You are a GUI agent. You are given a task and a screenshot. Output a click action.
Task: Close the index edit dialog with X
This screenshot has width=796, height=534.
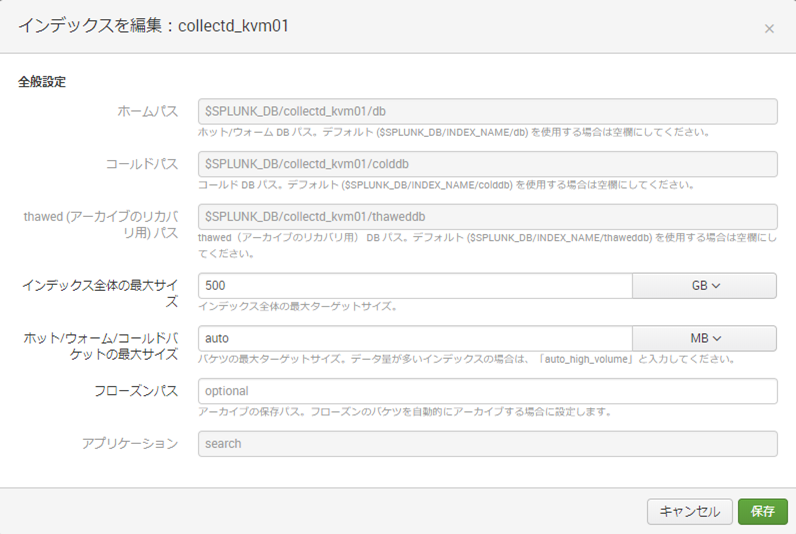(x=769, y=29)
